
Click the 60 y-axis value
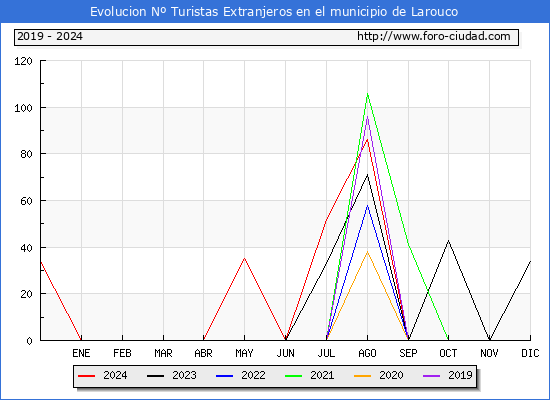click(x=26, y=201)
